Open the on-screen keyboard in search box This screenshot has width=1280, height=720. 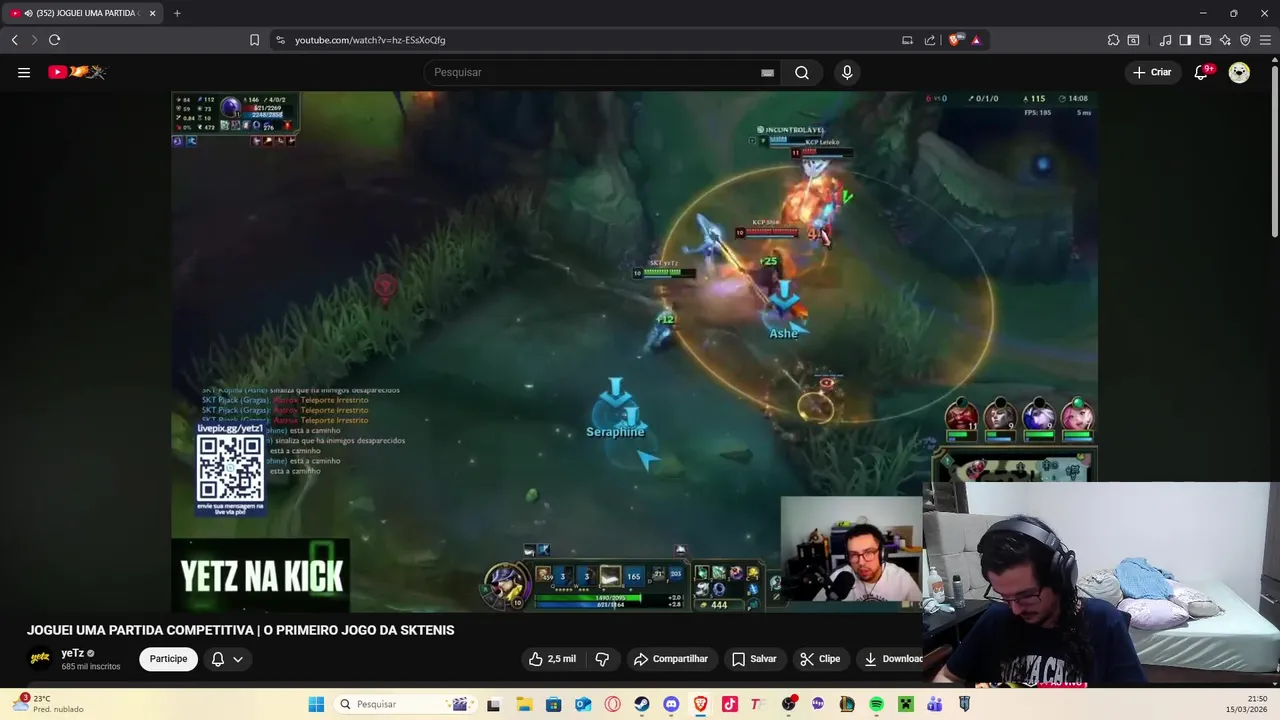767,73
